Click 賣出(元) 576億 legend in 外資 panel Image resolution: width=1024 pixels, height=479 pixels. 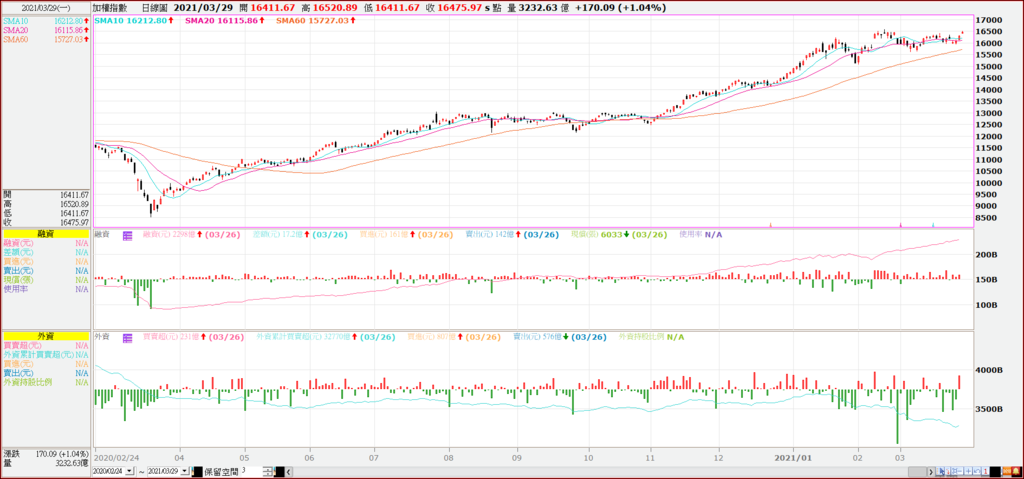(x=558, y=337)
